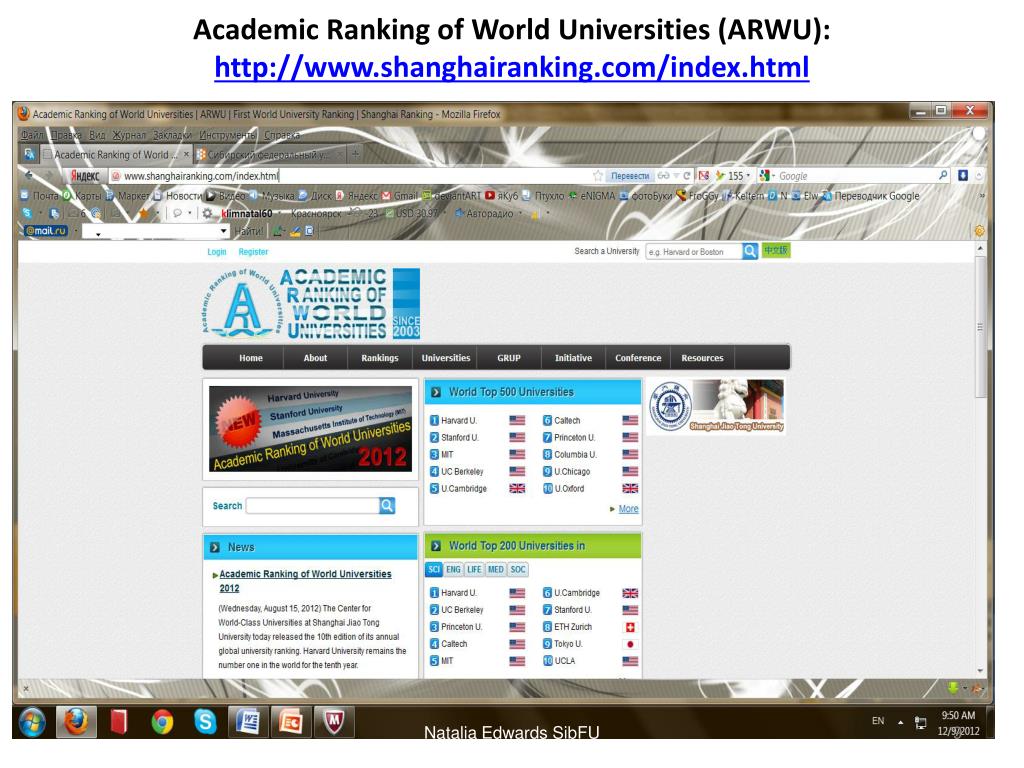Open the Закладки menu
Image resolution: width=1024 pixels, height=768 pixels.
click(x=172, y=135)
